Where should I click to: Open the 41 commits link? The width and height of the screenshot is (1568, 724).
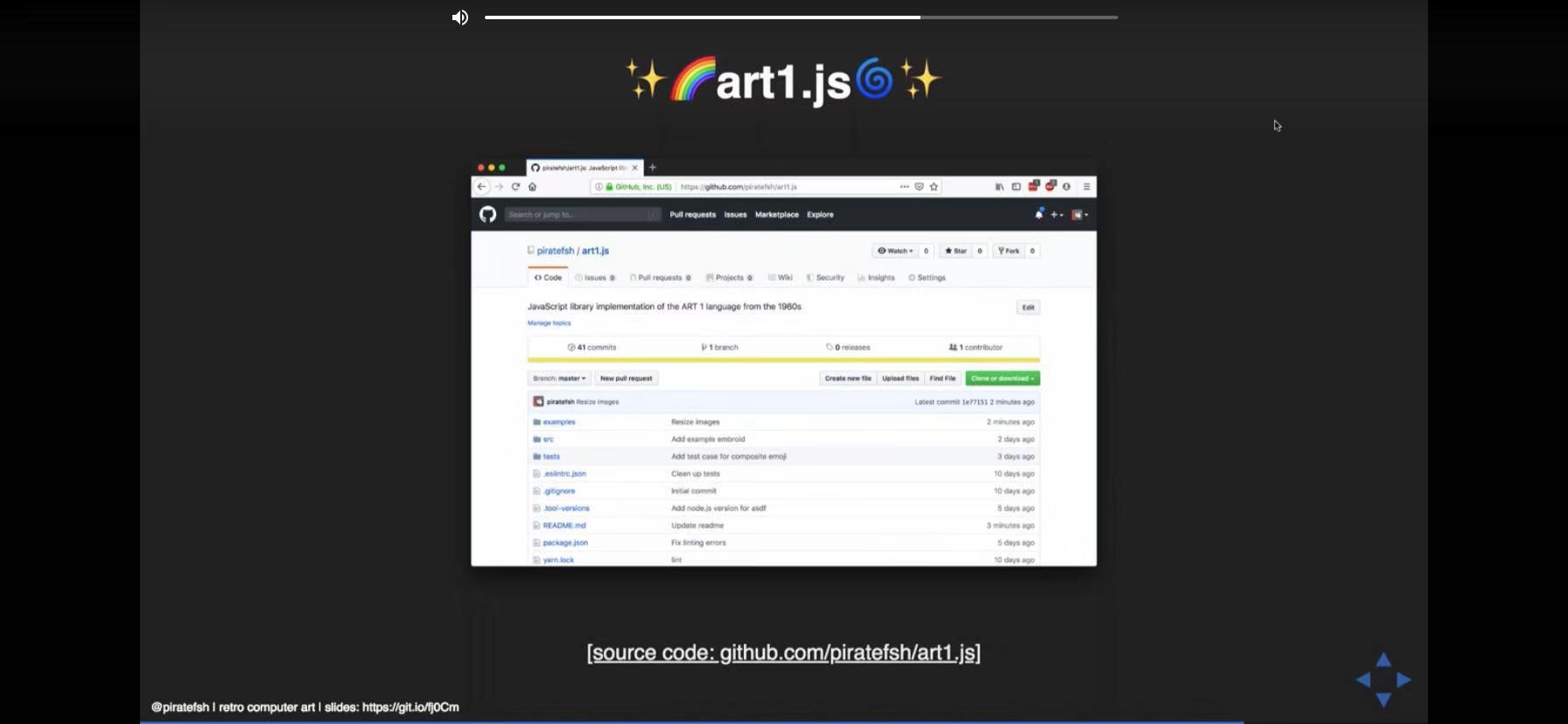click(x=591, y=347)
